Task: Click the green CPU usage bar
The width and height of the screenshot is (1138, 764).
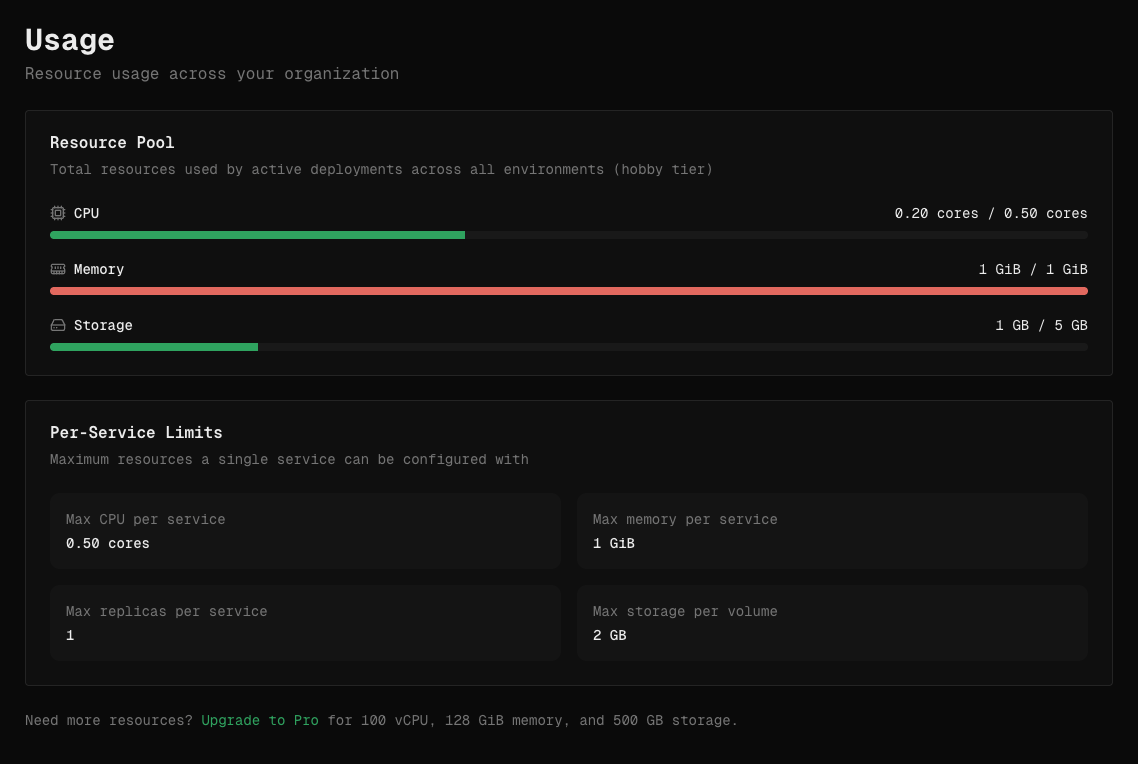Action: 257,235
